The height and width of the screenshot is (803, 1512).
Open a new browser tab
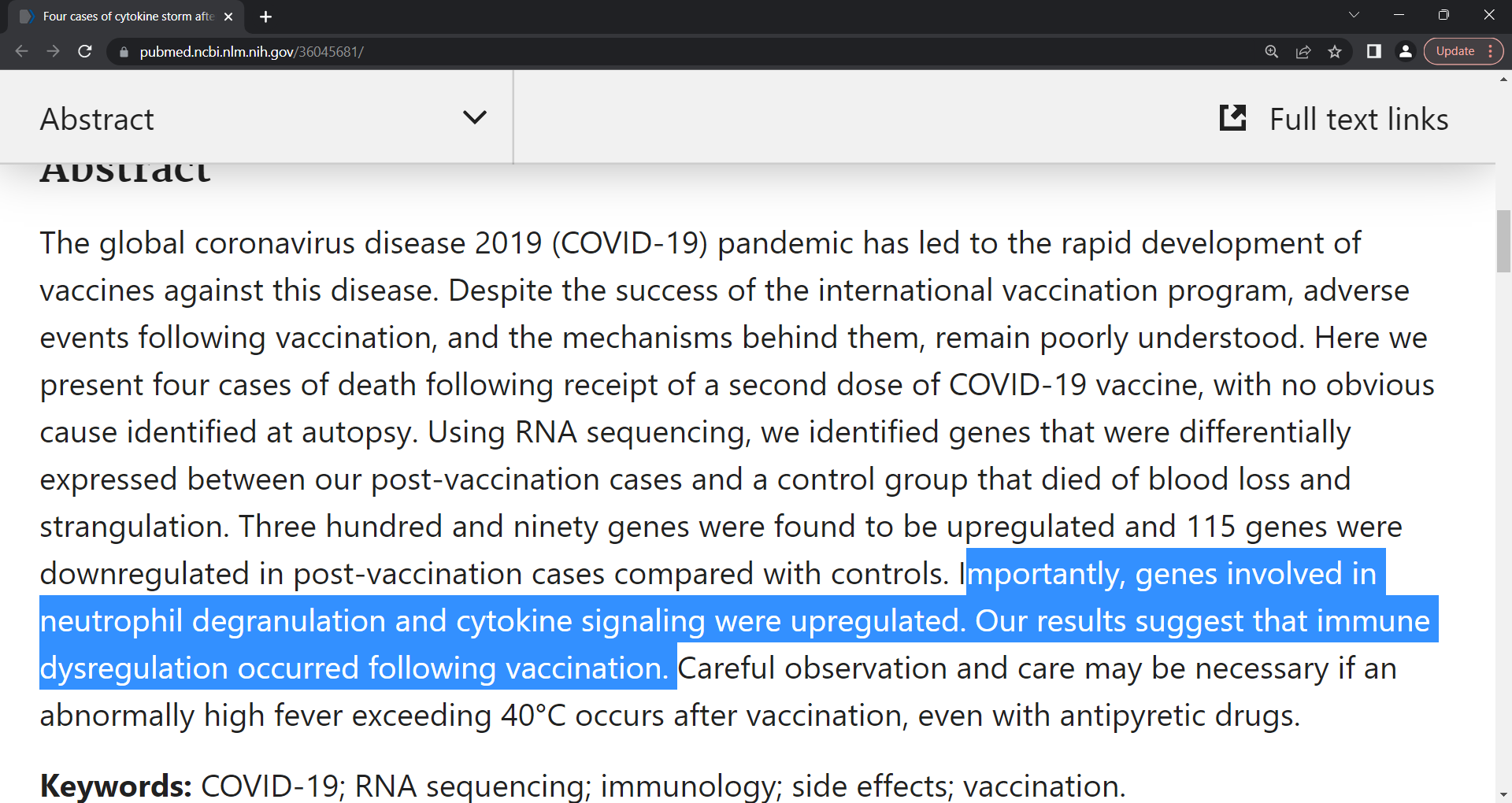tap(265, 17)
